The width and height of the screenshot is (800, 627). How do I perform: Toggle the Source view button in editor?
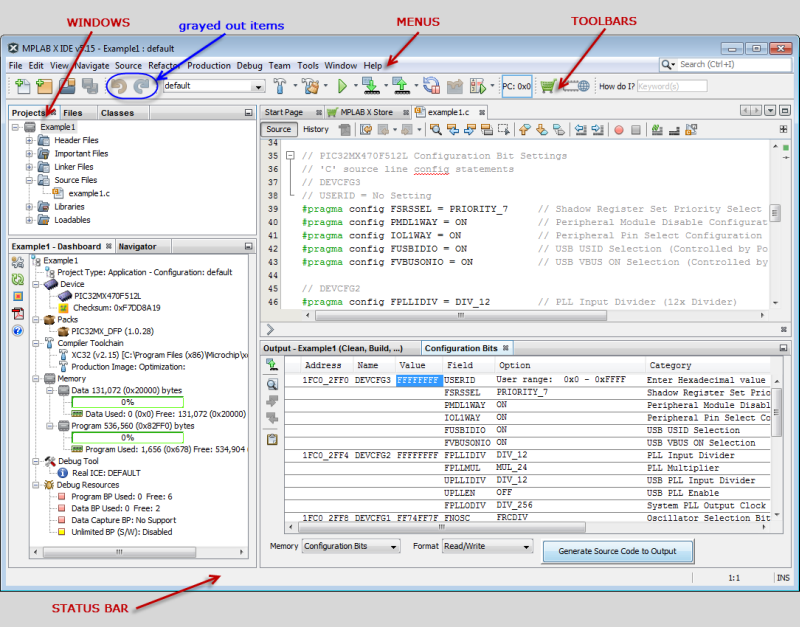(279, 129)
